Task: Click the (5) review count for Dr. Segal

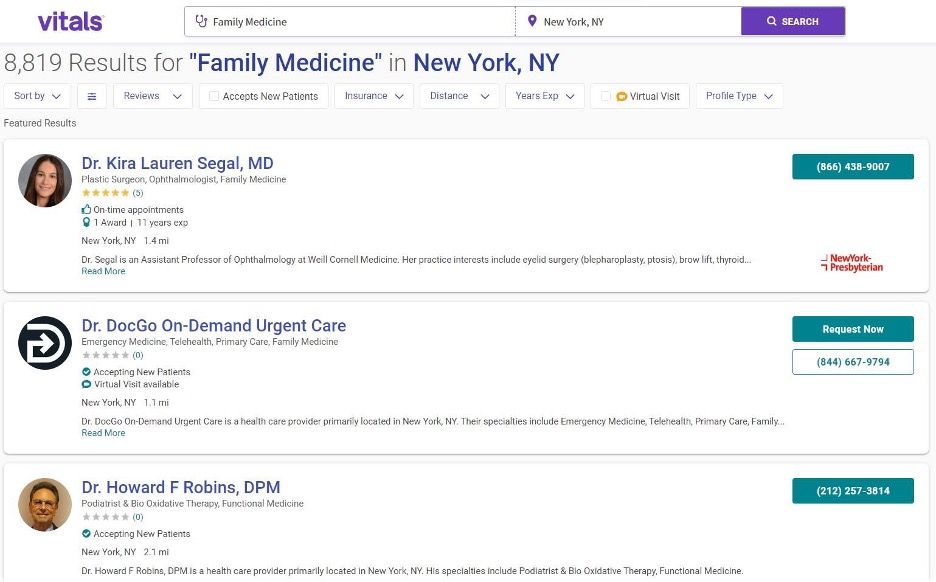Action: (138, 193)
